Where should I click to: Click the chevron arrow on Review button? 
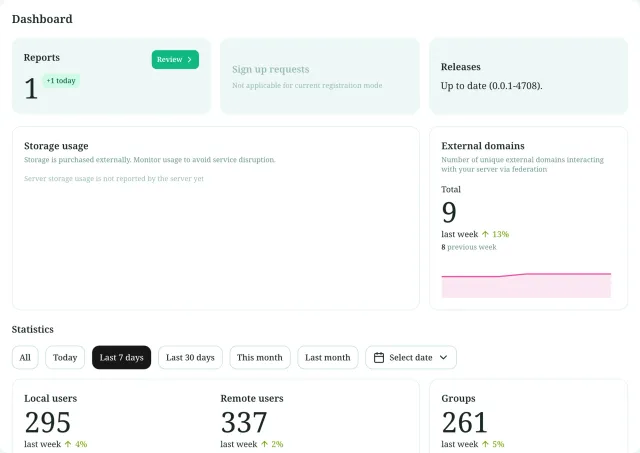coord(189,60)
